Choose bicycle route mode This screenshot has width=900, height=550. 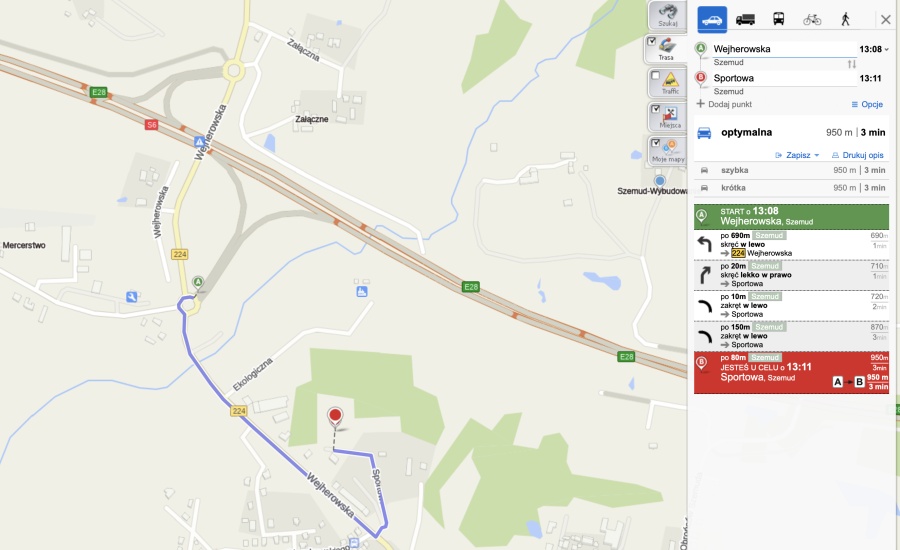(x=812, y=20)
